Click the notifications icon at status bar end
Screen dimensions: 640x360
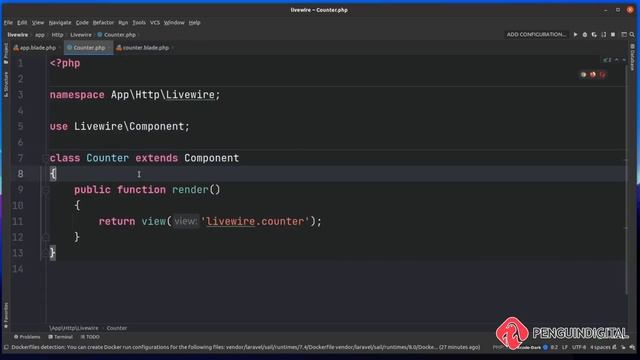click(632, 347)
